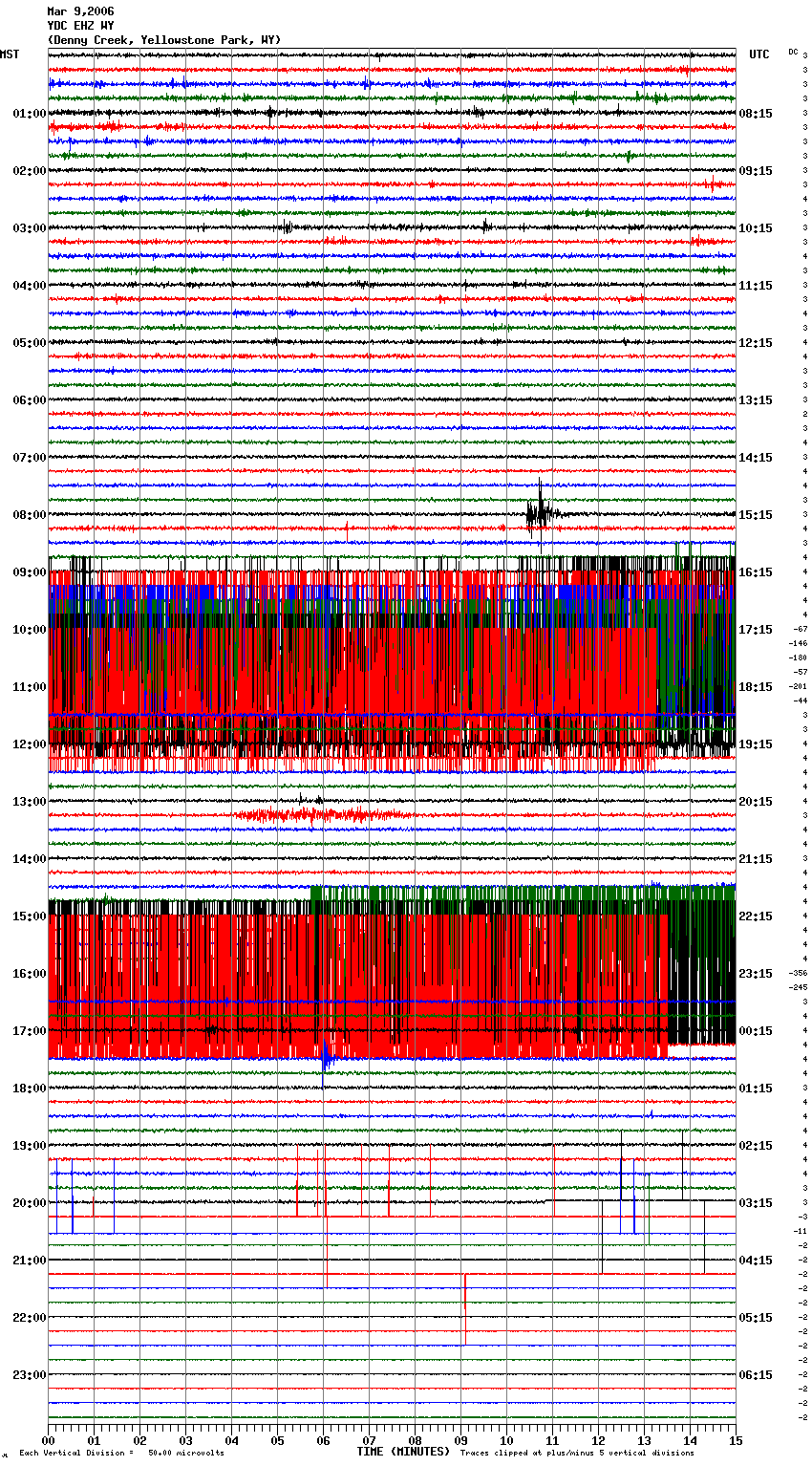Click the DC offset value -11

tap(800, 1232)
